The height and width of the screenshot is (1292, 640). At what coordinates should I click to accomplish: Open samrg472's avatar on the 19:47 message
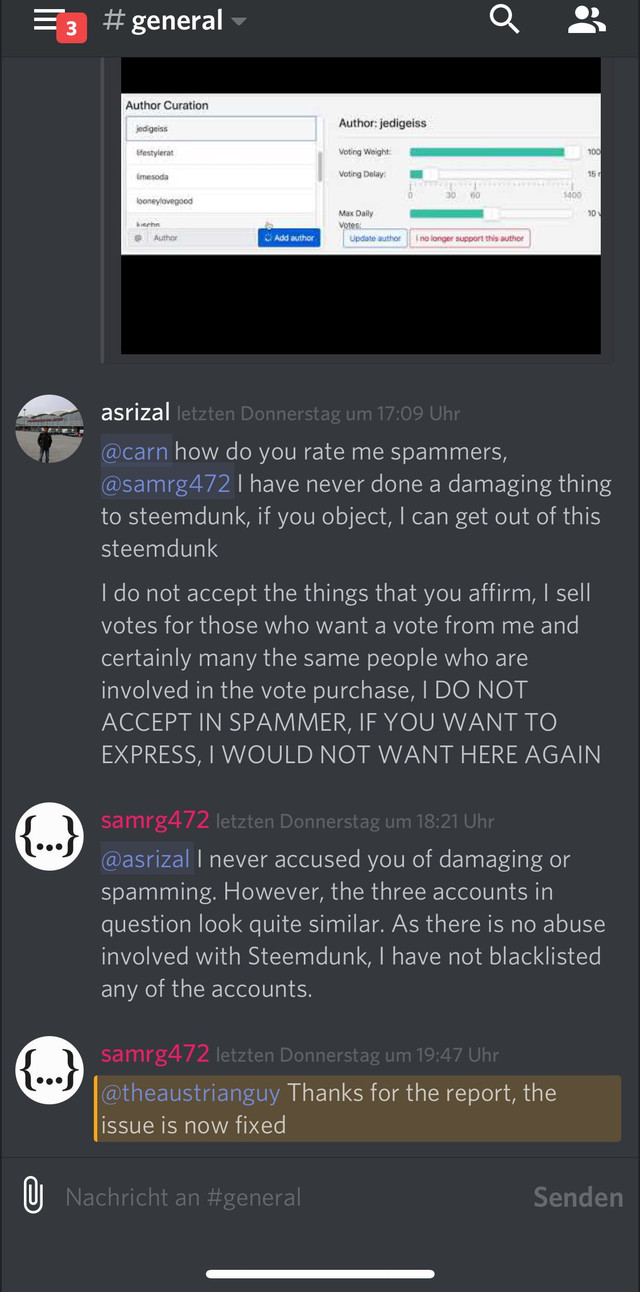(x=49, y=1070)
